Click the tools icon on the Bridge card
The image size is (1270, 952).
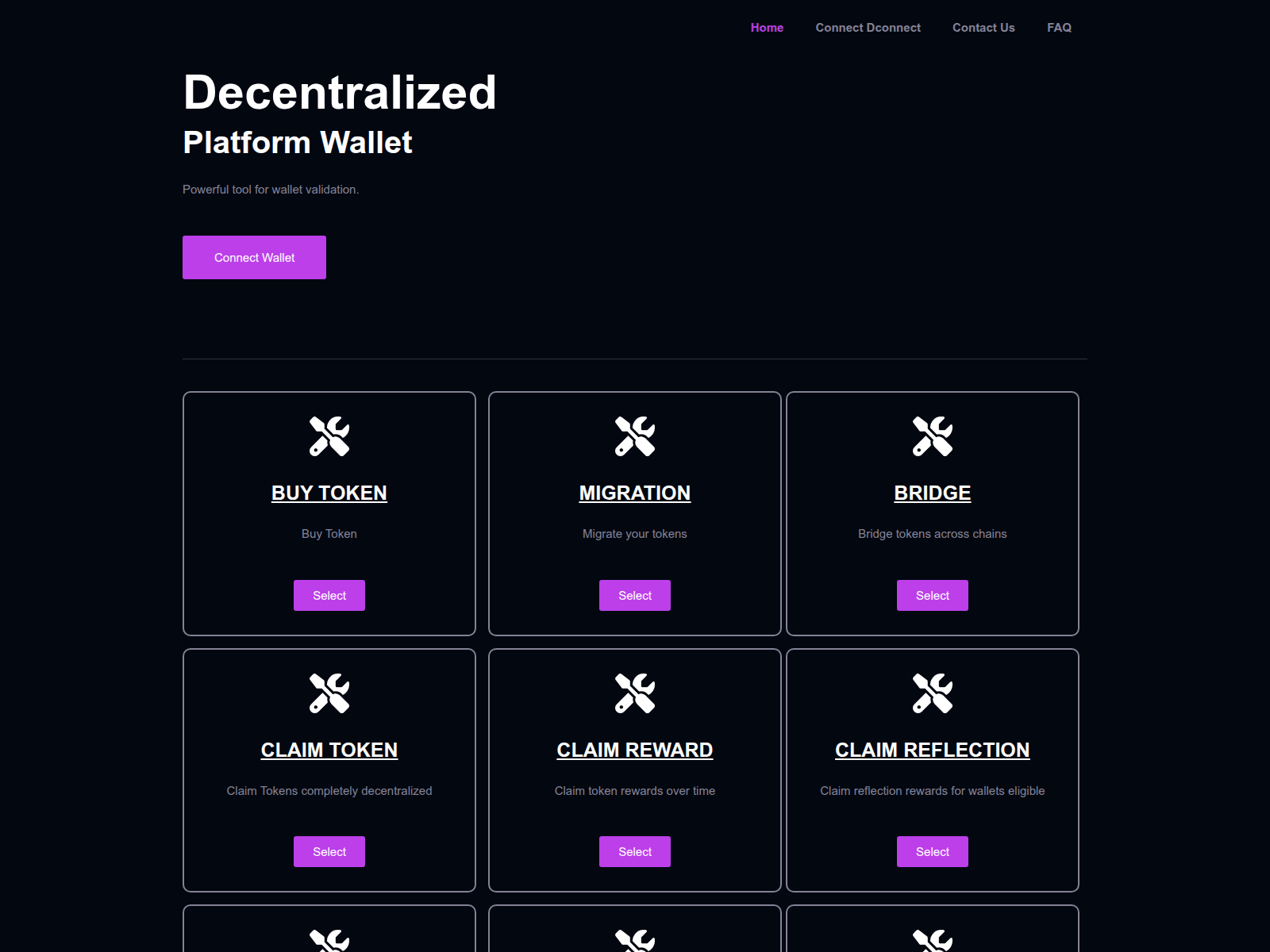click(933, 436)
